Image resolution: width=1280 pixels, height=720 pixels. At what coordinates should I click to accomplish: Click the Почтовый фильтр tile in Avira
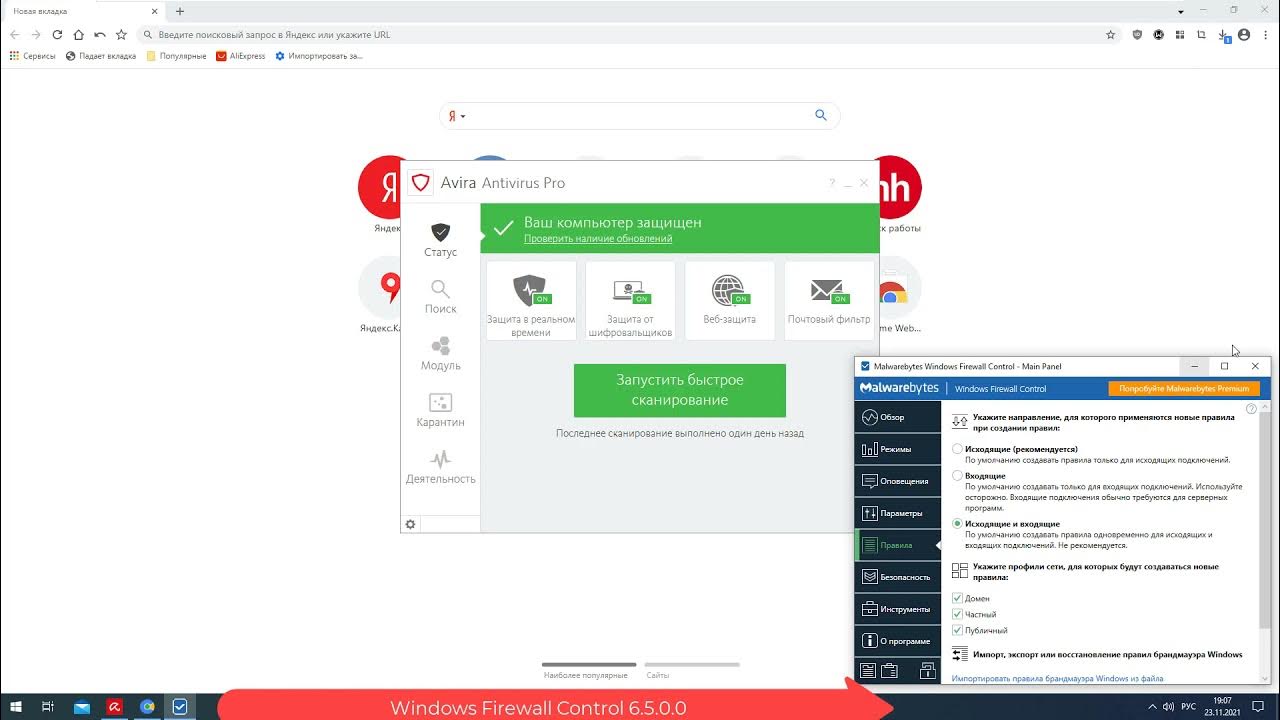829,300
